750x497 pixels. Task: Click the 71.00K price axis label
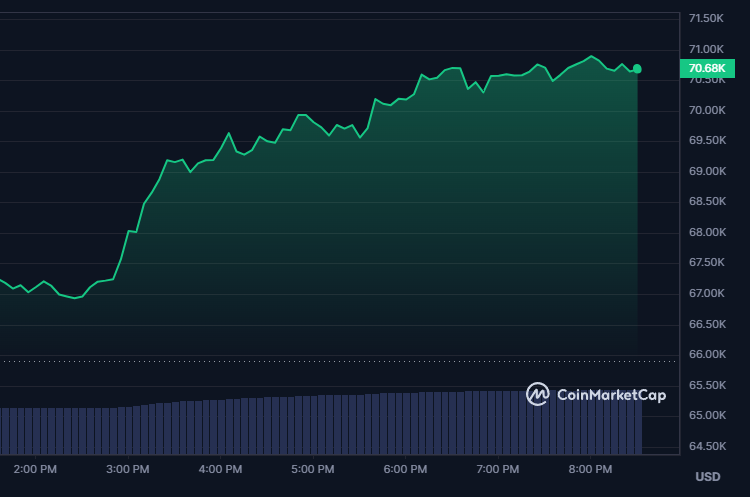[706, 49]
